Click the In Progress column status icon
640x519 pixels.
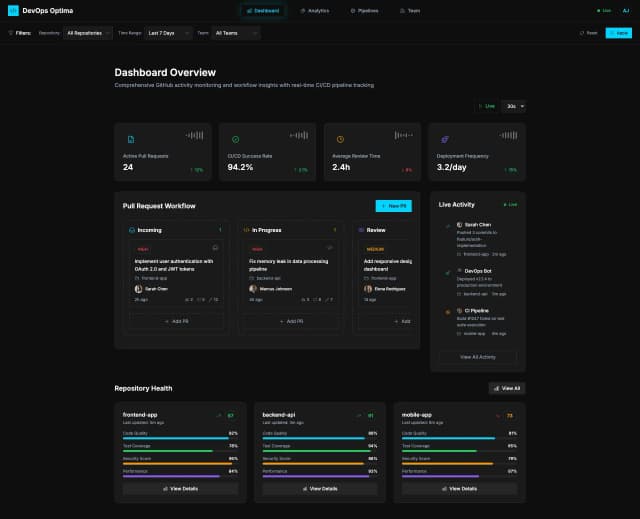tap(246, 230)
